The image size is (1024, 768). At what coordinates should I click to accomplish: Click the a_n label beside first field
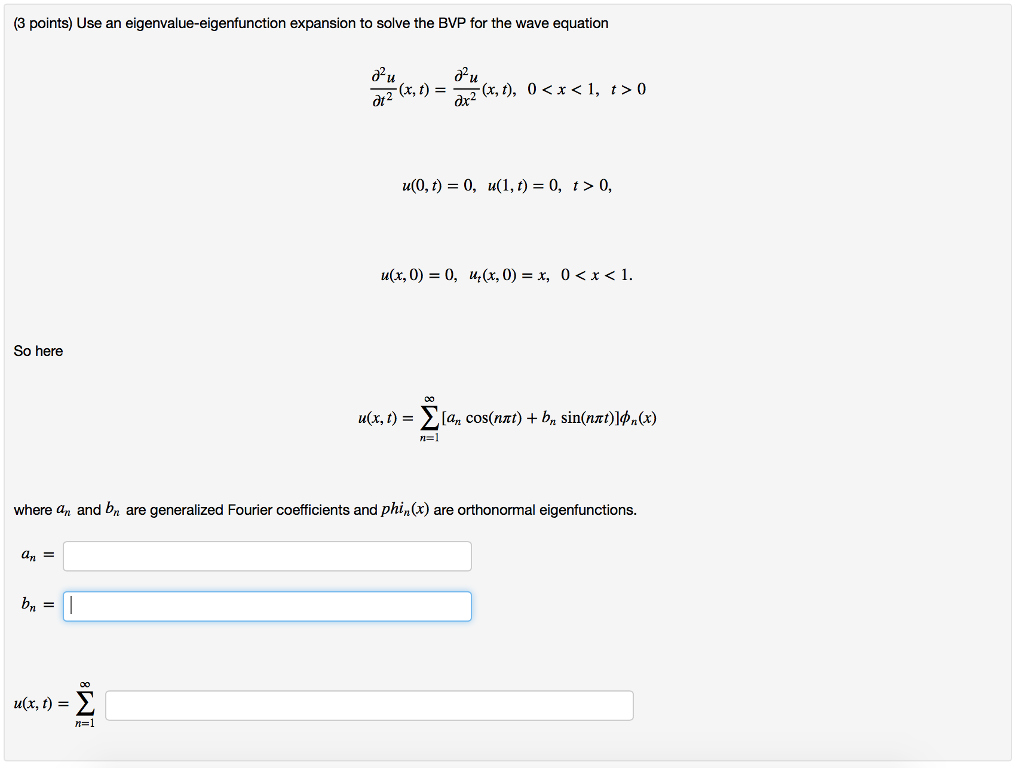coord(29,555)
